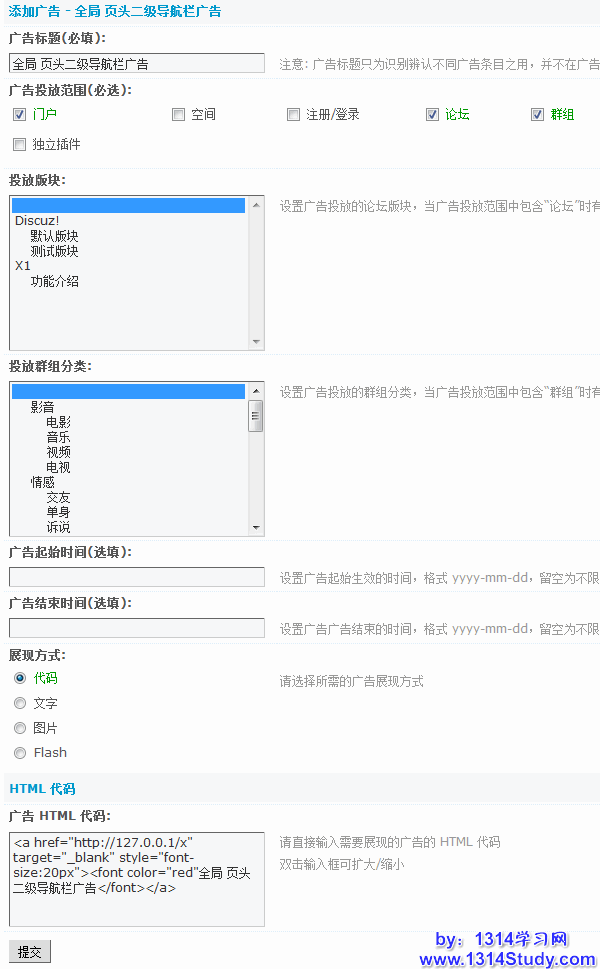Click scroll up arrow of group category list
The image size is (600, 969).
256,390
